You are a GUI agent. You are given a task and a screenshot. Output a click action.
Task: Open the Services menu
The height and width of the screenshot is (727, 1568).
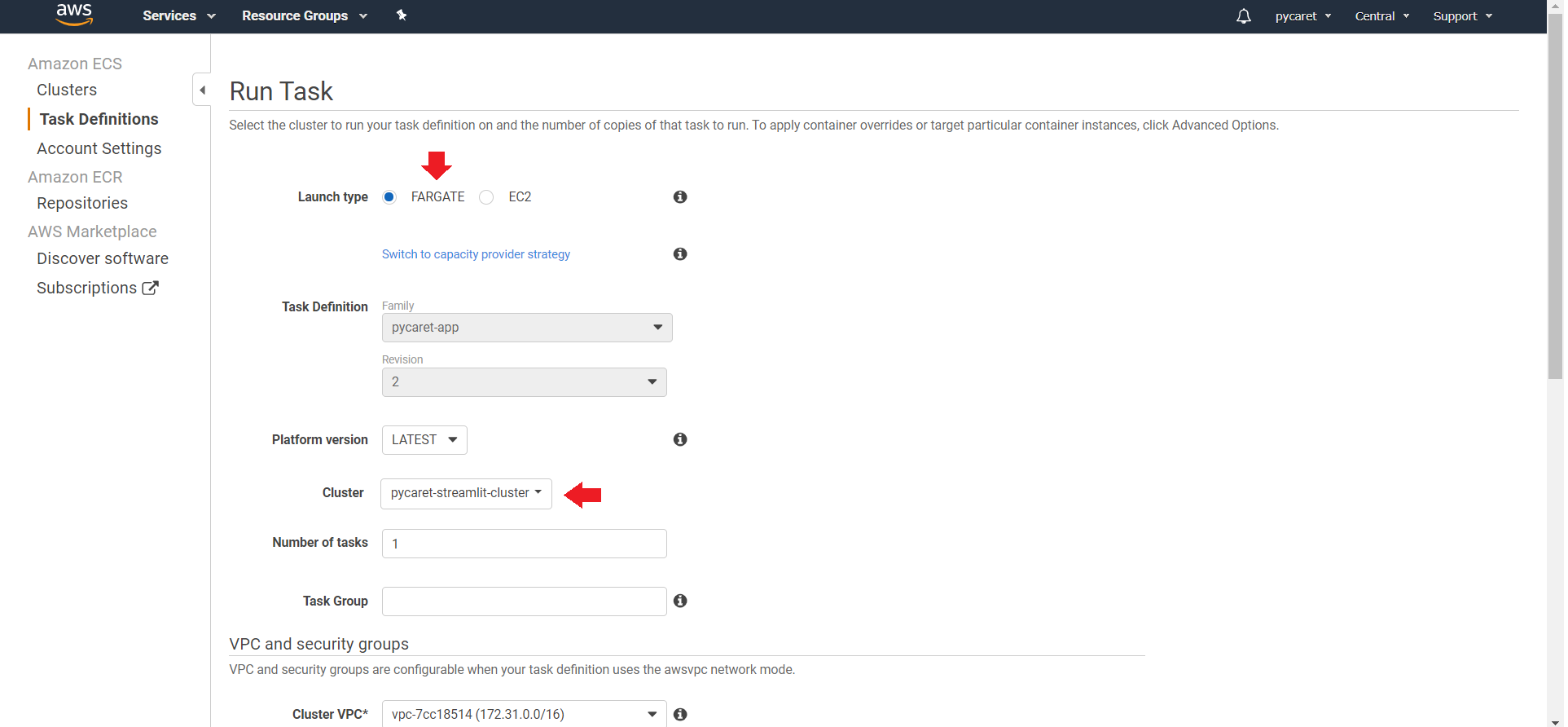pyautogui.click(x=178, y=16)
